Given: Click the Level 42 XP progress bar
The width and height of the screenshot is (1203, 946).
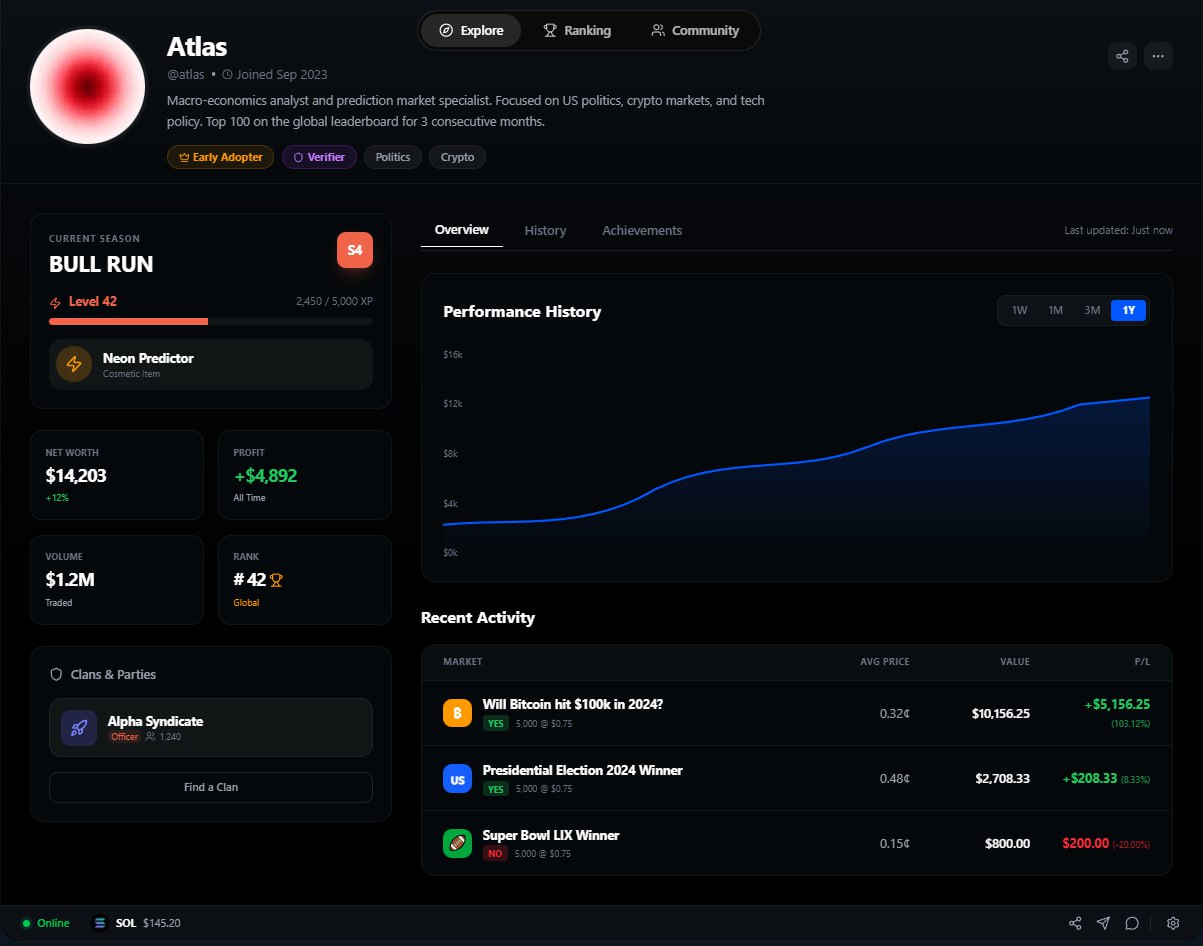Looking at the screenshot, I should point(211,321).
